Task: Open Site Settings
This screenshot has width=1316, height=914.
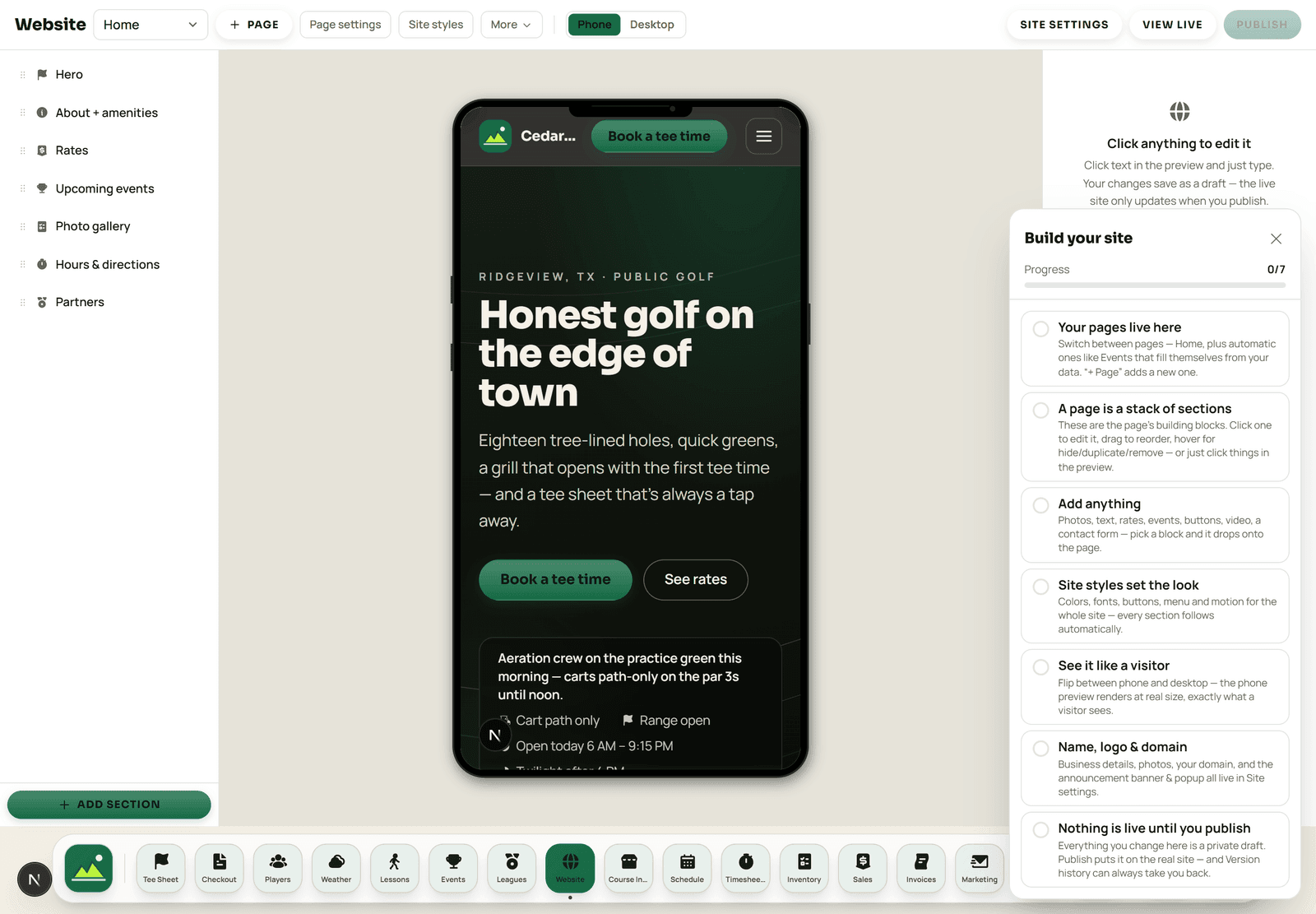Action: click(1064, 25)
